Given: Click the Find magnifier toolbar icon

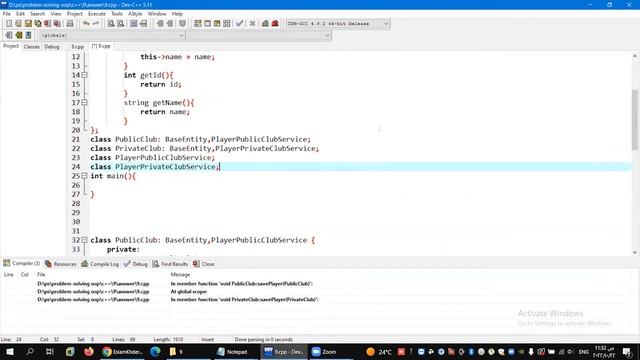Looking at the screenshot, I should [111, 24].
